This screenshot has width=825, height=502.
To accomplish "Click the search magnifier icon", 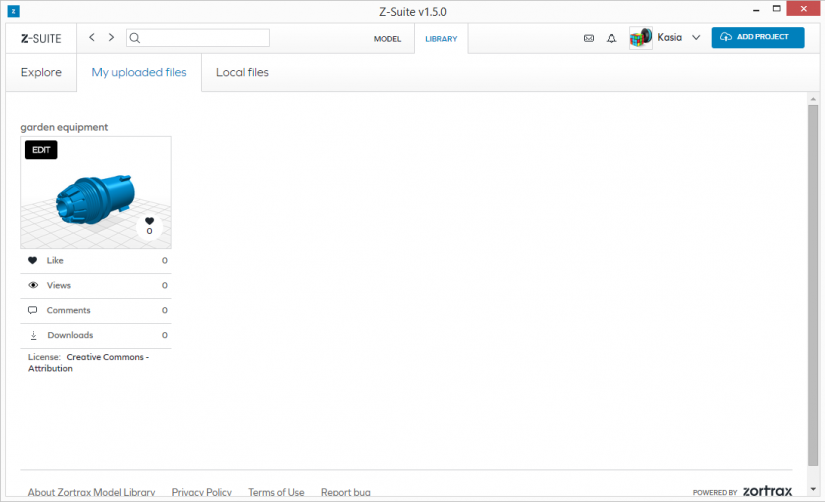I will pyautogui.click(x=135, y=38).
